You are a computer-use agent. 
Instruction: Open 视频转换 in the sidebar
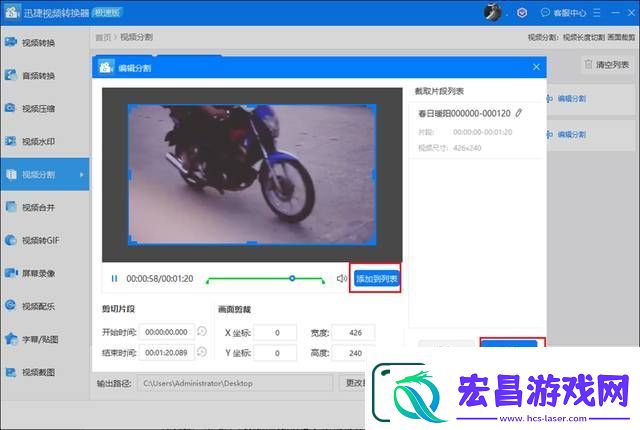[38, 43]
